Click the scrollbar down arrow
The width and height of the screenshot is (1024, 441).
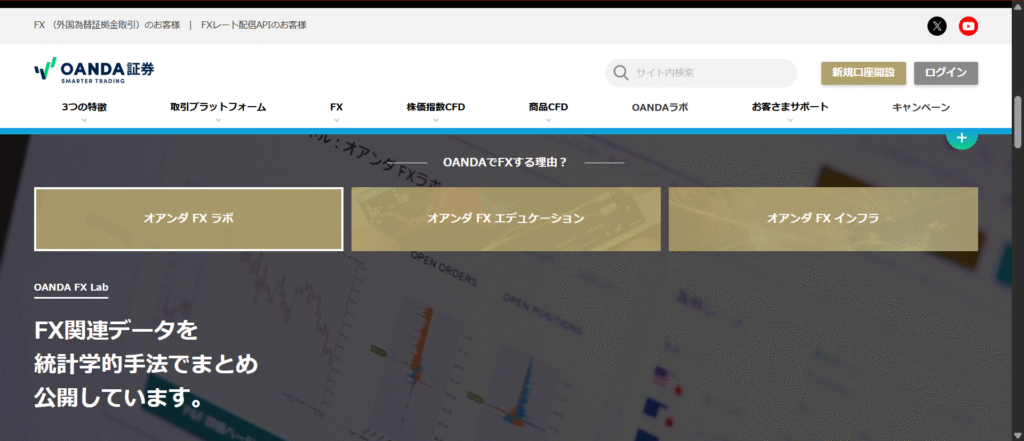pos(1017,435)
